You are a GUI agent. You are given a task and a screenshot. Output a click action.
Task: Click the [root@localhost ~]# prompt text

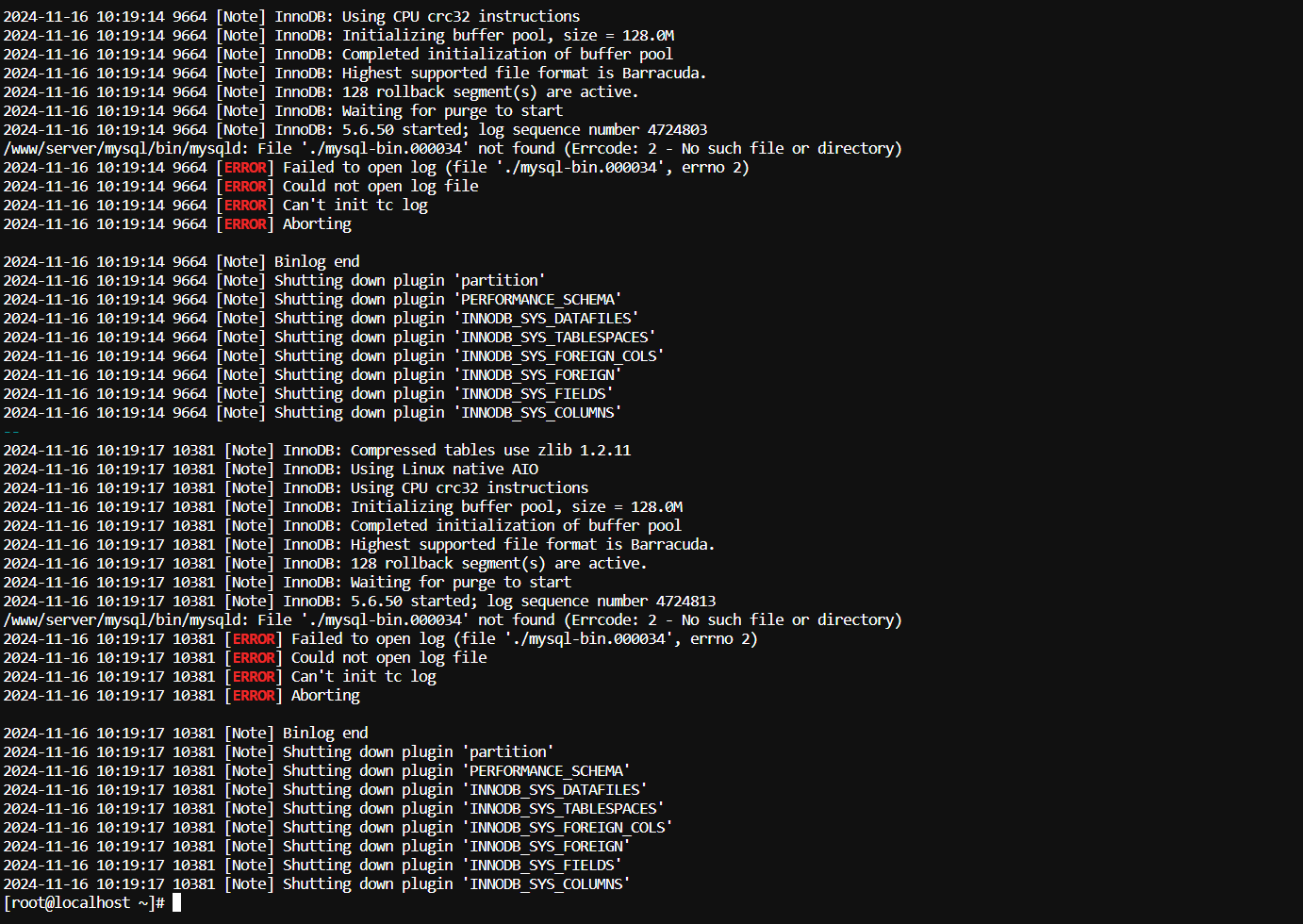85,903
